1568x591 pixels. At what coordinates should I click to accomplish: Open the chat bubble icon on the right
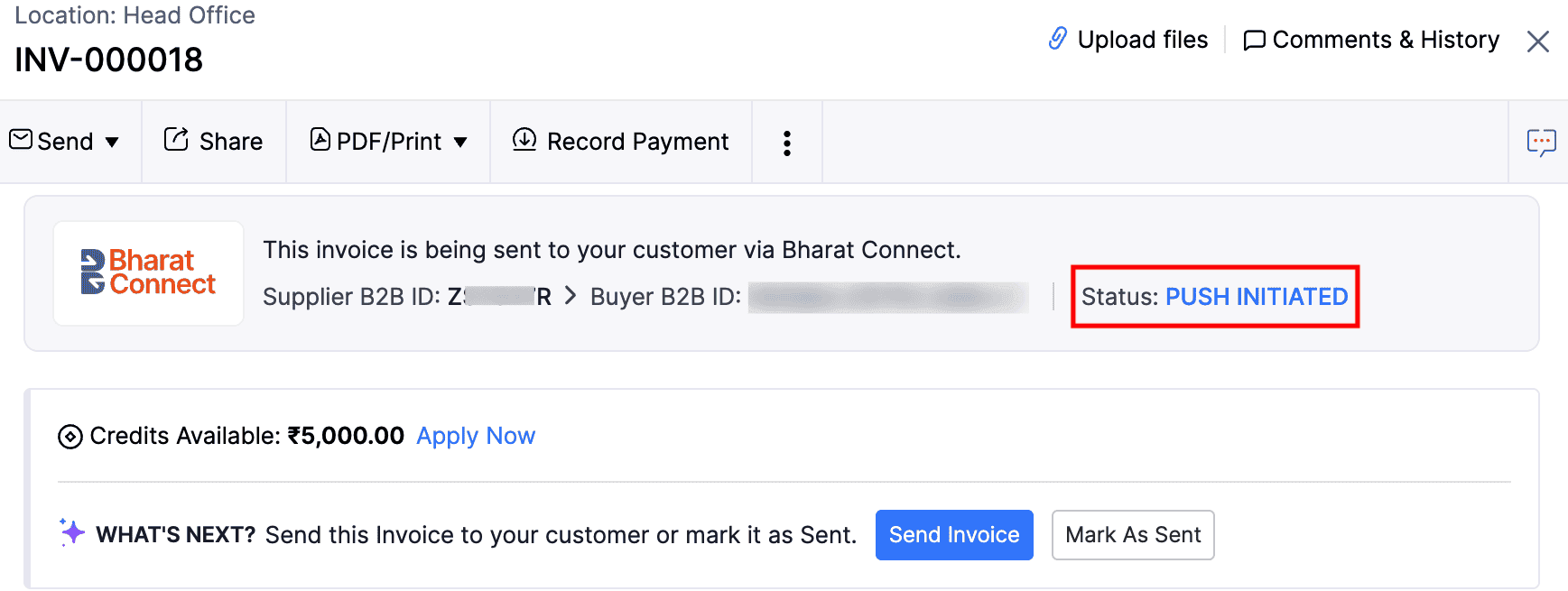tap(1544, 141)
